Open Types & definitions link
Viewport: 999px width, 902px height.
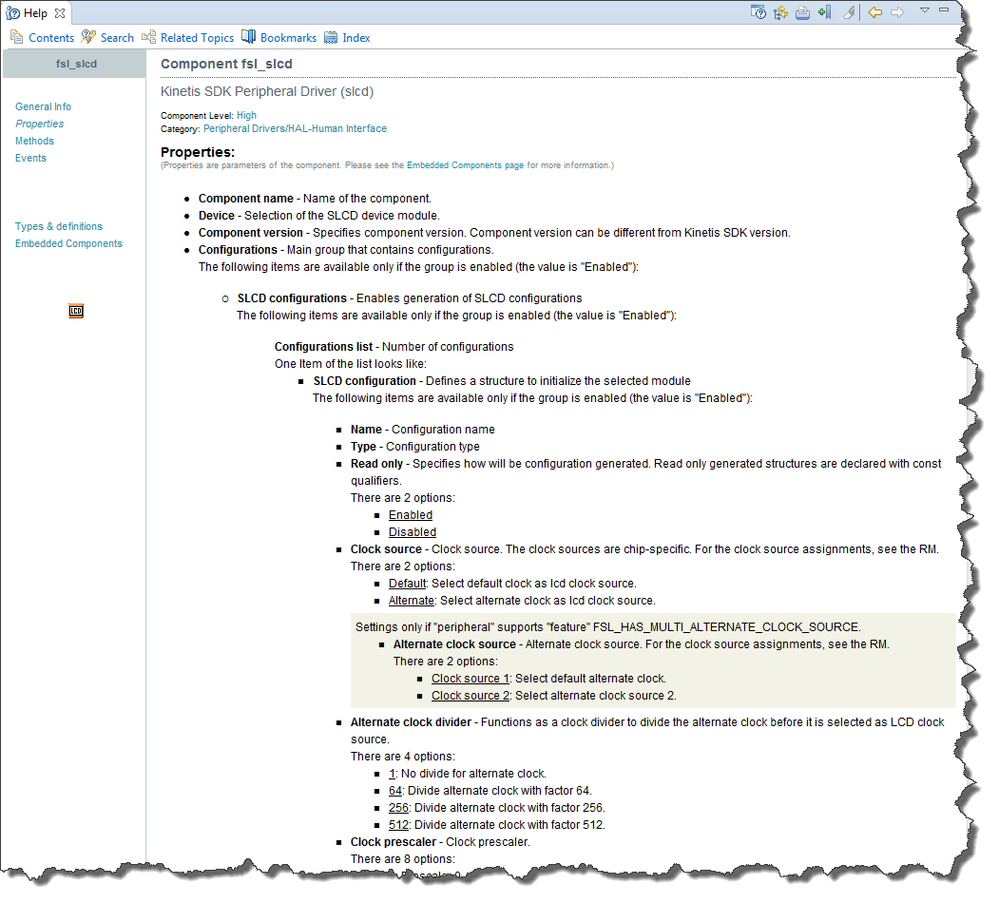[59, 226]
